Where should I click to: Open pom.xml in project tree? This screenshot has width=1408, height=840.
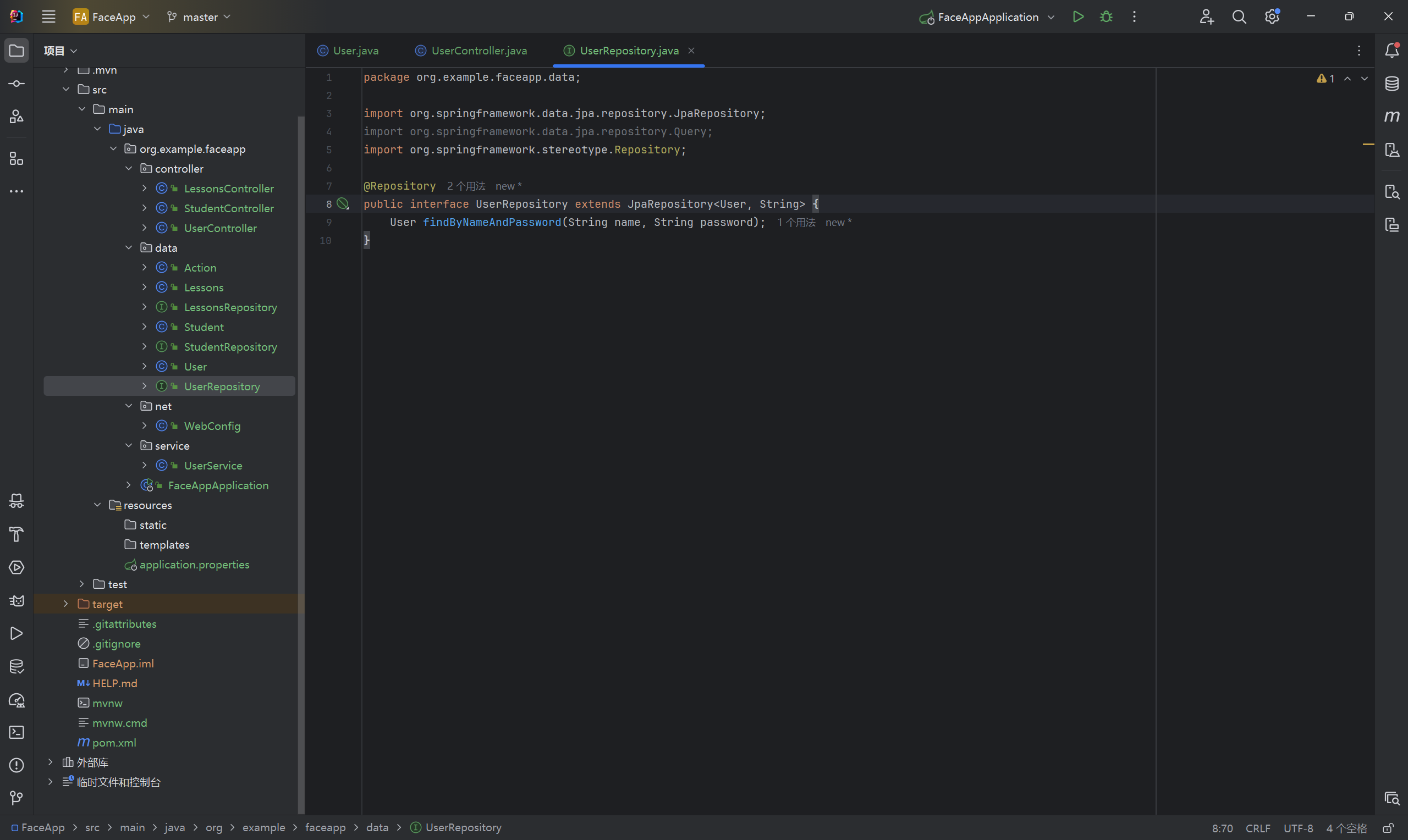[114, 743]
